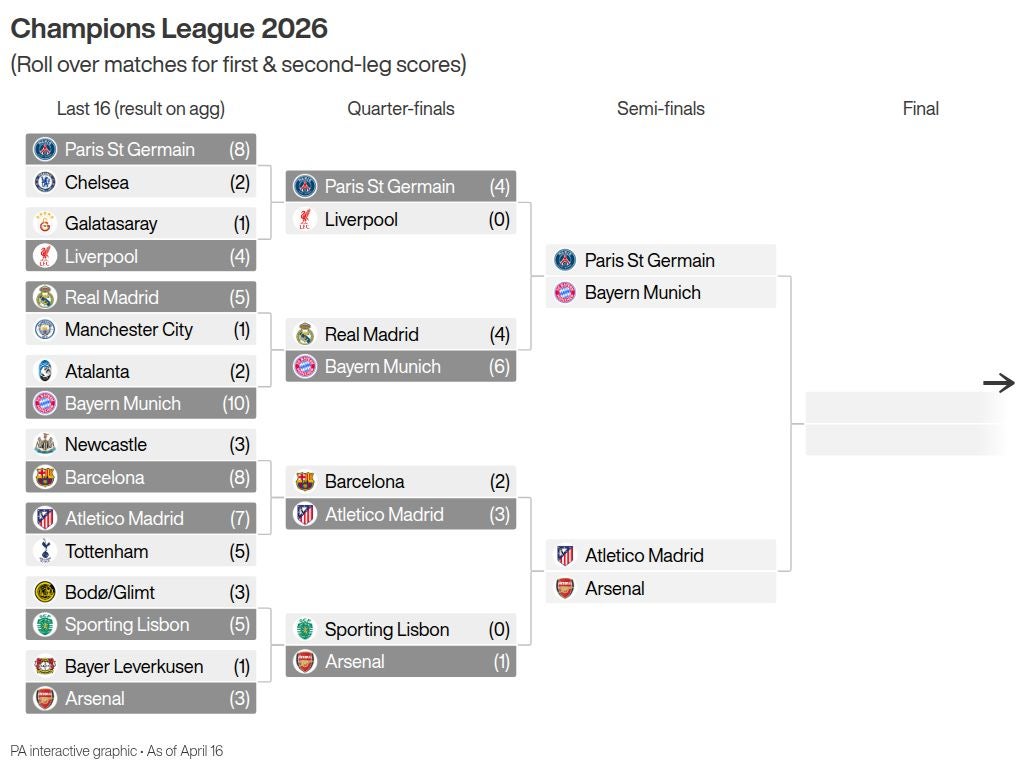
Task: Click the Last 16 column header
Action: [x=140, y=109]
